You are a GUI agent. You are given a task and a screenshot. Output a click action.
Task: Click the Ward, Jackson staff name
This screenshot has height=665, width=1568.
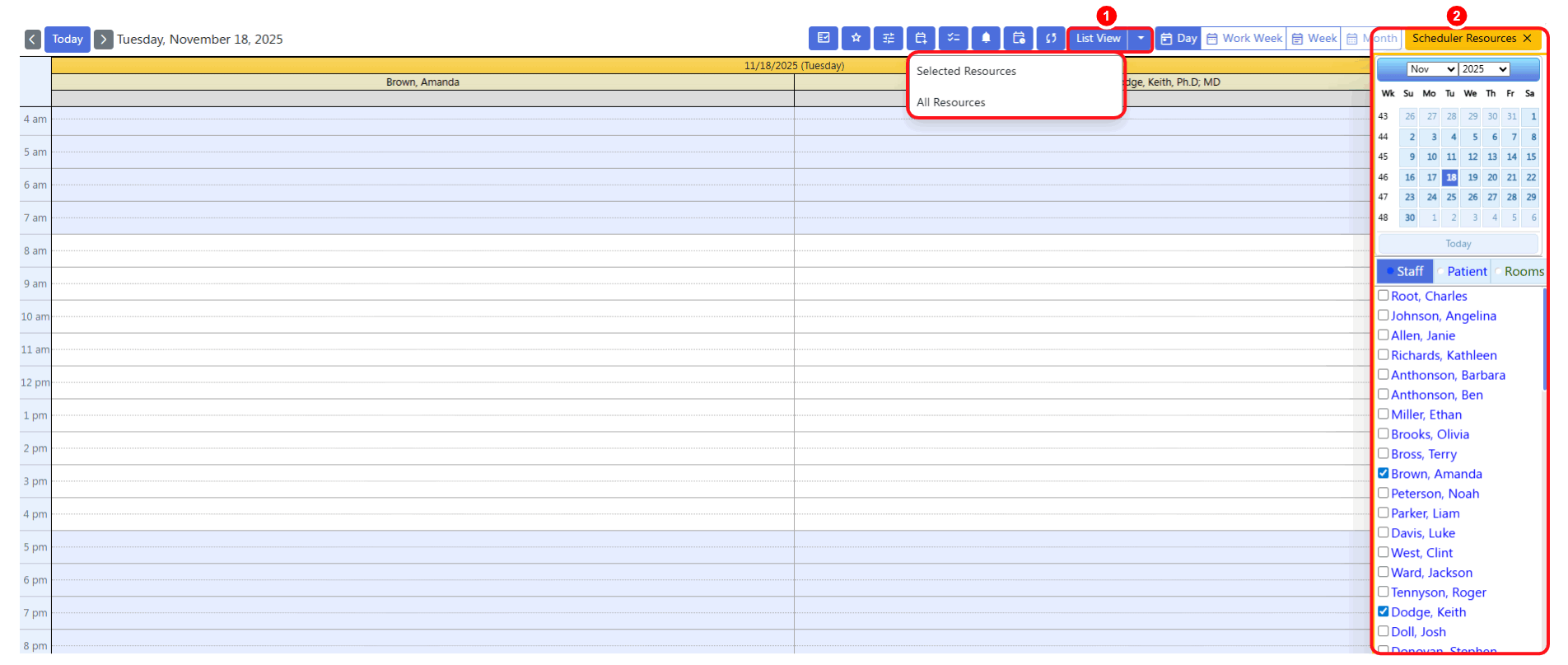1431,573
